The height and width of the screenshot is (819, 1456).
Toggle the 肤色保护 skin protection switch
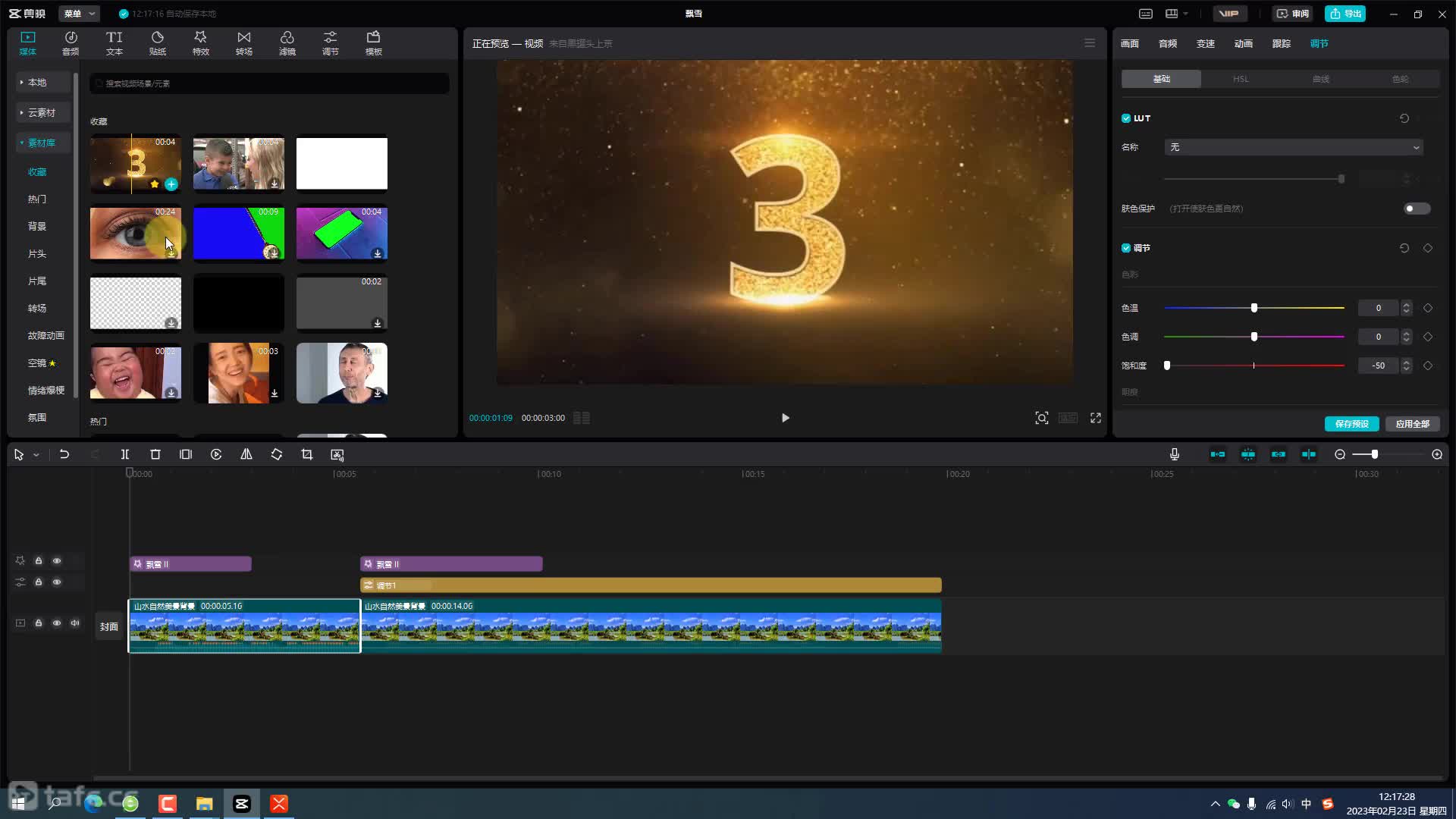1417,209
